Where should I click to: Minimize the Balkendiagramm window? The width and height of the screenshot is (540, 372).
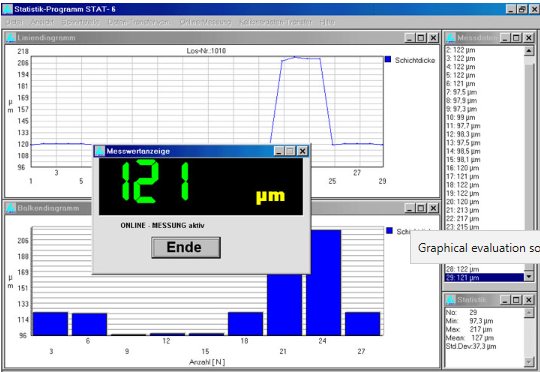[x=409, y=208]
